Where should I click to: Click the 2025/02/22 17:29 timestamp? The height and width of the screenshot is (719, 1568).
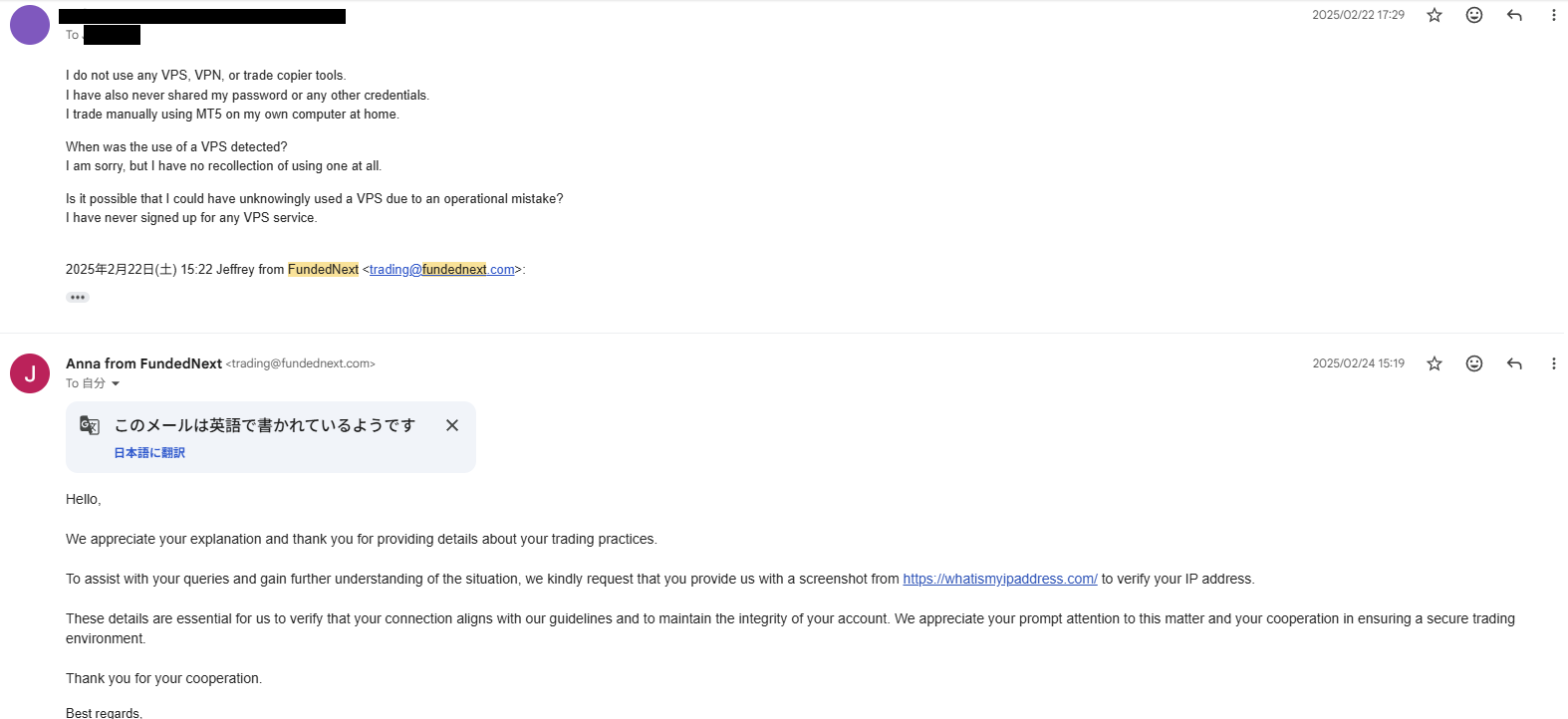click(1358, 15)
